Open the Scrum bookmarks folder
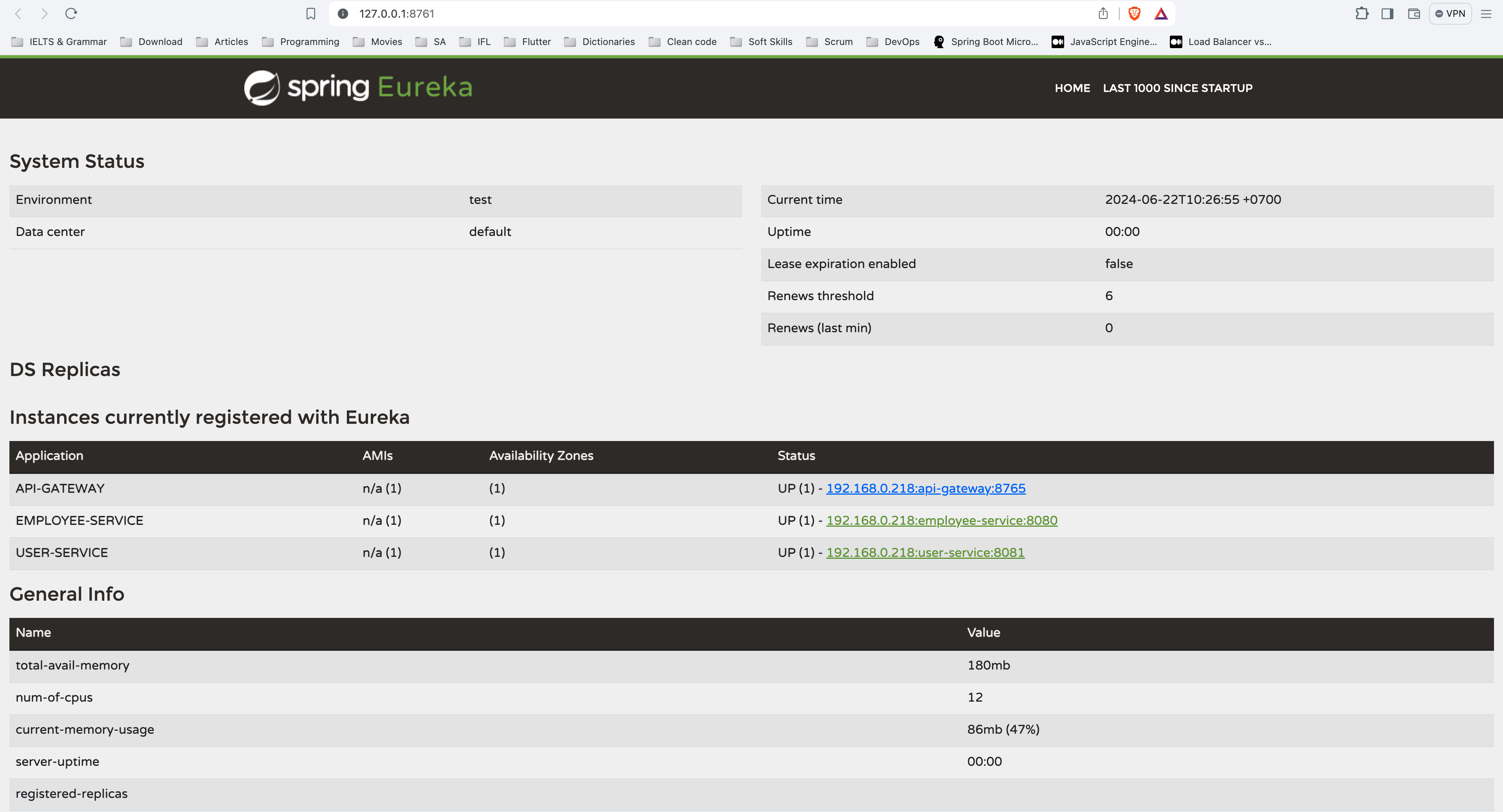The width and height of the screenshot is (1503, 812). tap(829, 41)
